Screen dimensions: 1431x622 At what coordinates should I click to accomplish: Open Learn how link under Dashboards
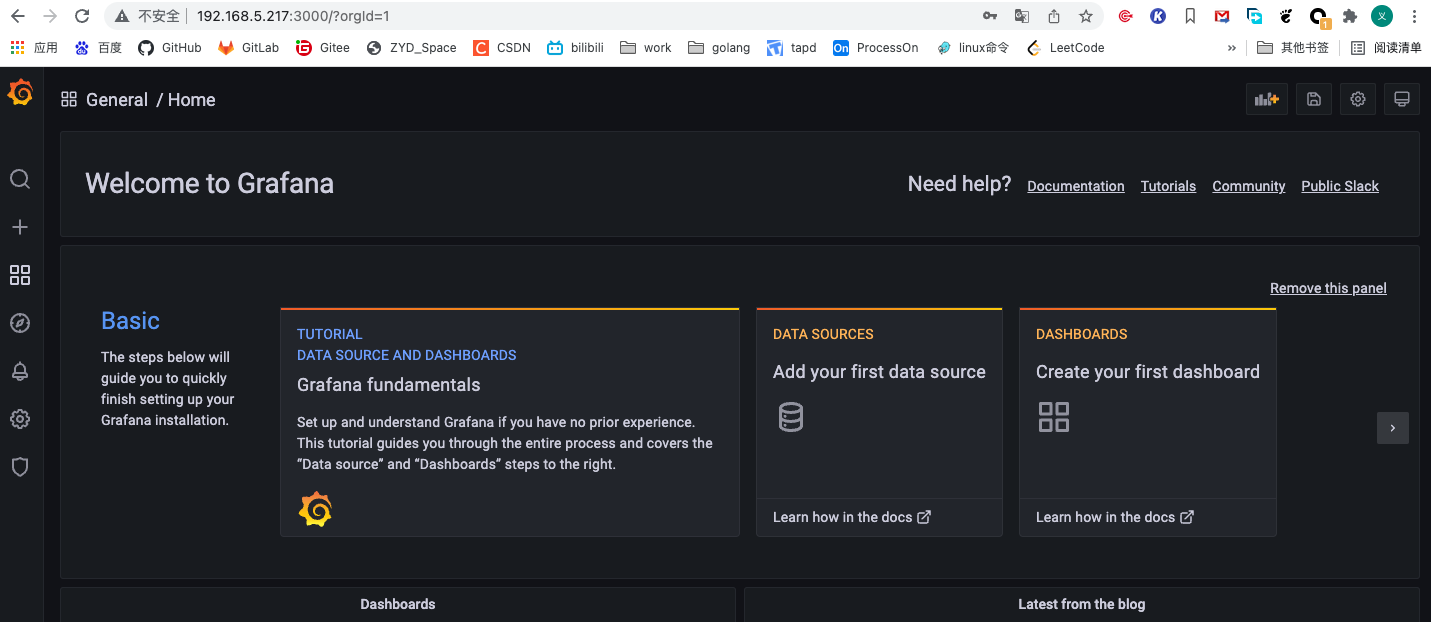[1115, 517]
